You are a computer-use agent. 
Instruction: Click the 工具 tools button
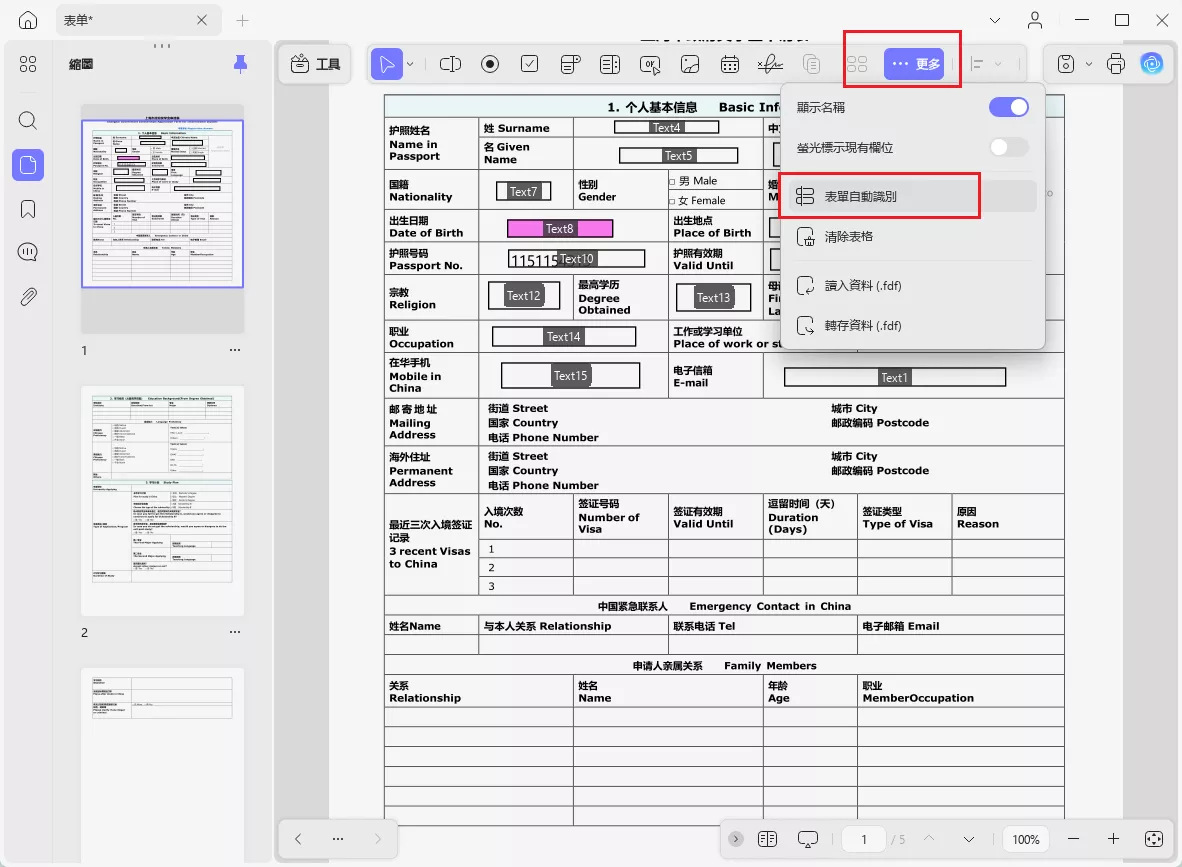(x=316, y=64)
